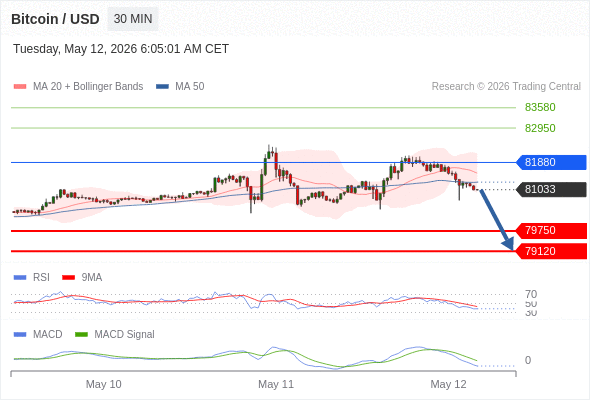Click the MA 50 blue legend swatch
Image resolution: width=590 pixels, height=400 pixels.
(162, 87)
